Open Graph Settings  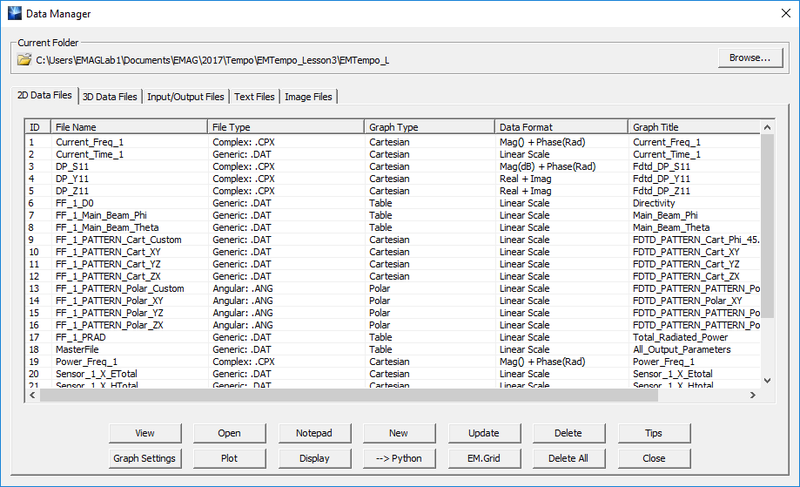click(x=145, y=458)
